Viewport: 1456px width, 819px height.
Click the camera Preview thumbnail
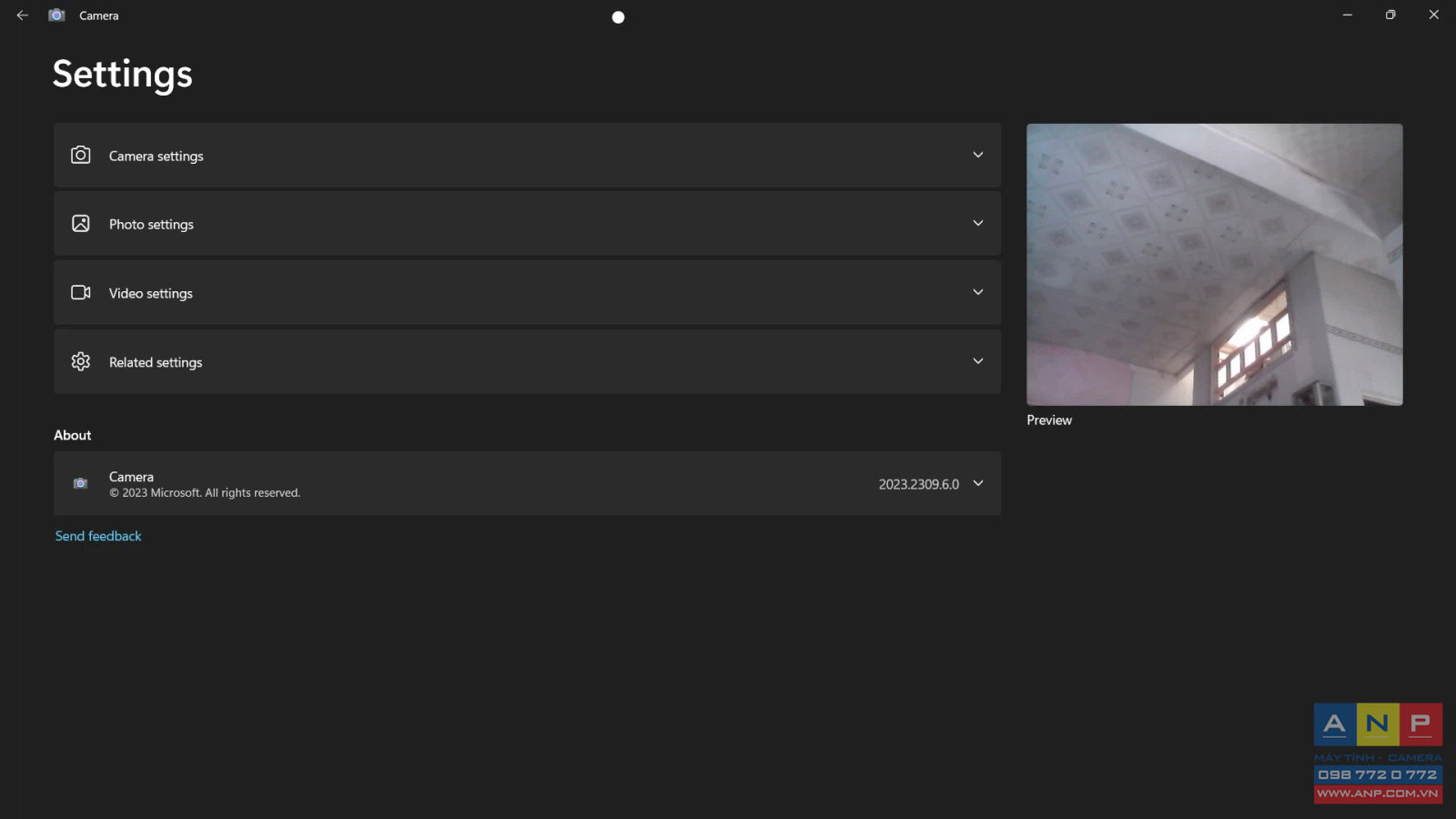coord(1215,265)
